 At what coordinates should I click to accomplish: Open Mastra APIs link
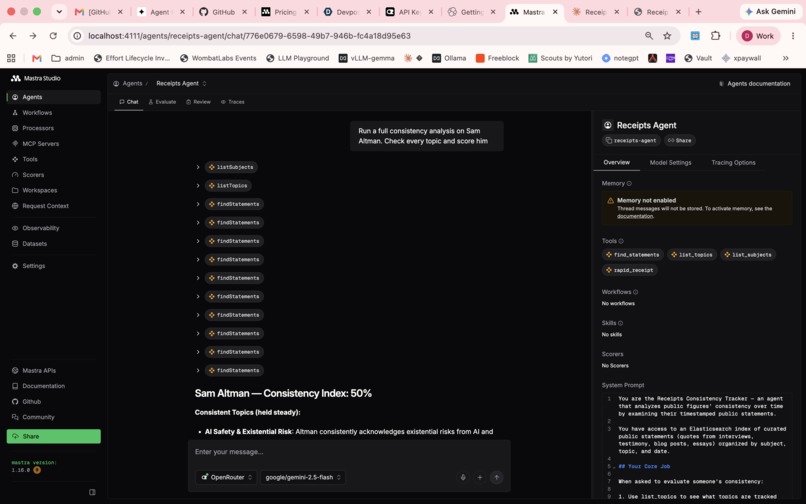pos(53,370)
